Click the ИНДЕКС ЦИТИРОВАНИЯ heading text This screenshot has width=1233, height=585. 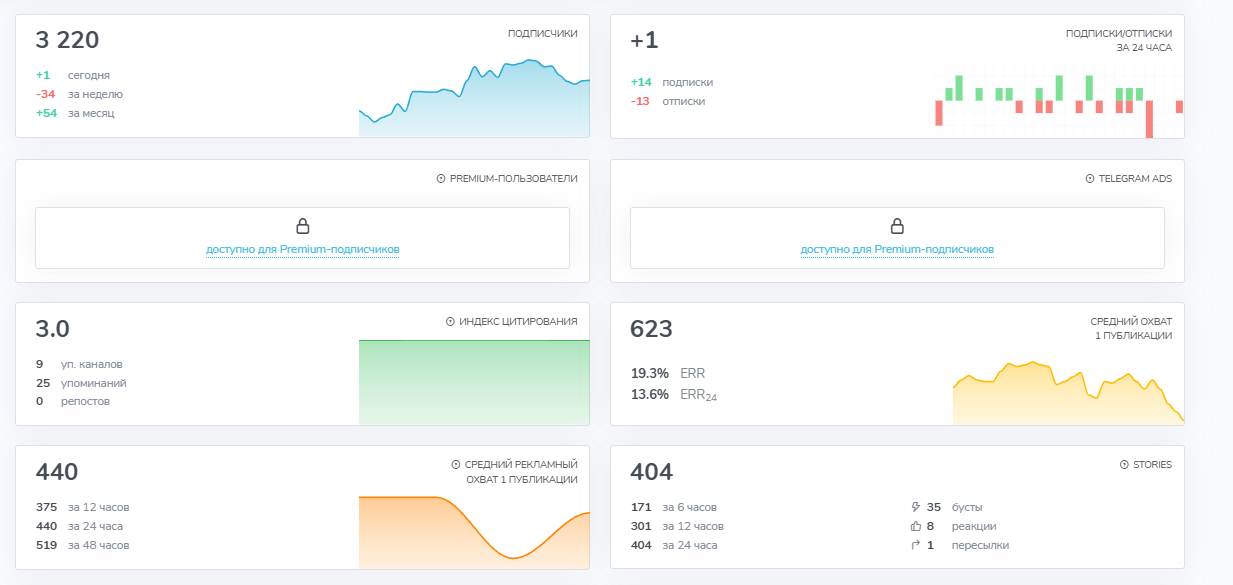[518, 322]
